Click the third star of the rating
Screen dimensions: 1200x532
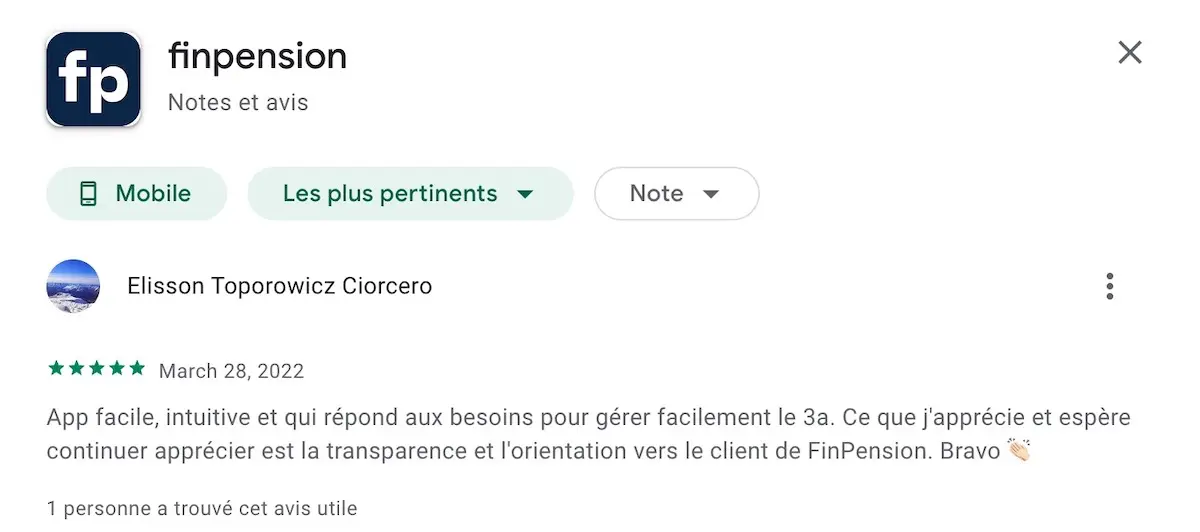point(96,369)
